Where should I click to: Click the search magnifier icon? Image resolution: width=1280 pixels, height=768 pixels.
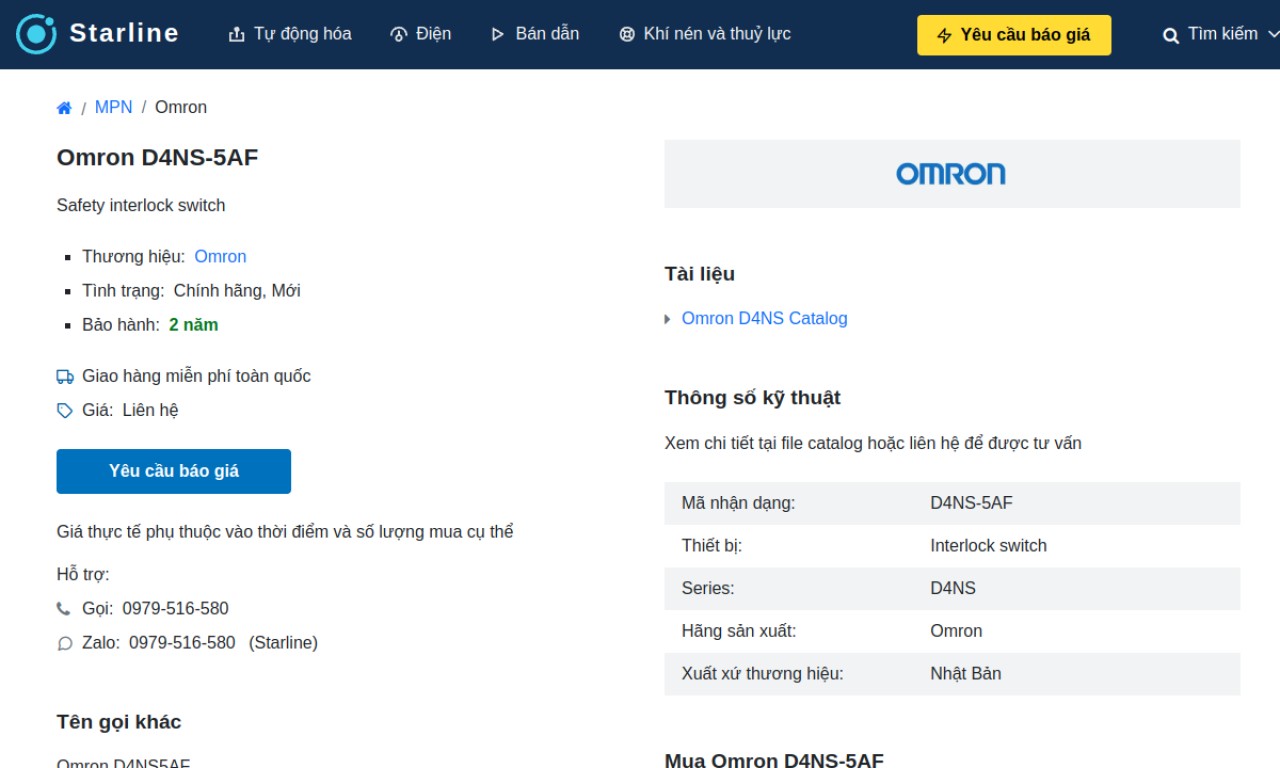(x=1171, y=36)
